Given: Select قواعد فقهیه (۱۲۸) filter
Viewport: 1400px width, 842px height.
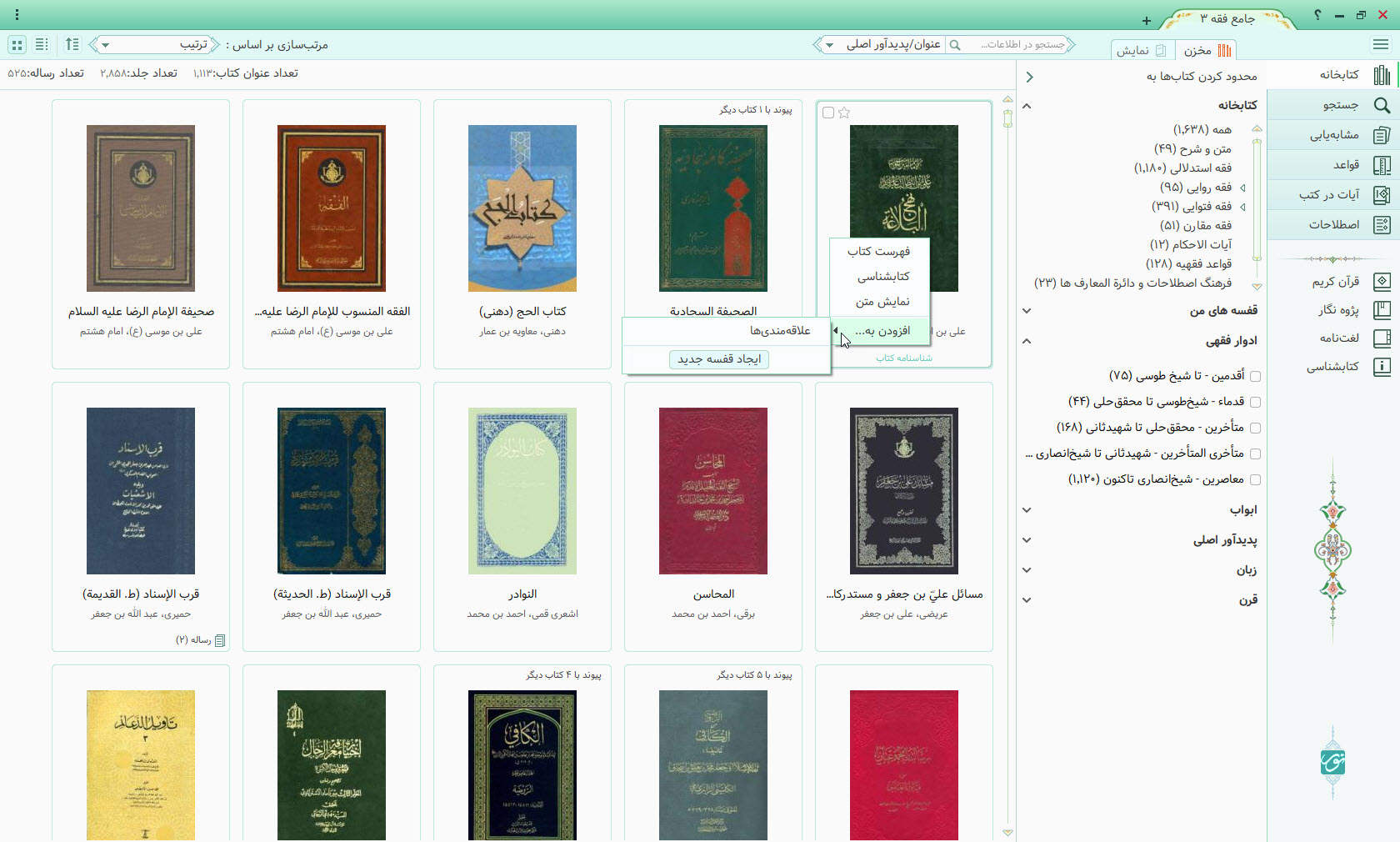Looking at the screenshot, I should pos(1189,264).
